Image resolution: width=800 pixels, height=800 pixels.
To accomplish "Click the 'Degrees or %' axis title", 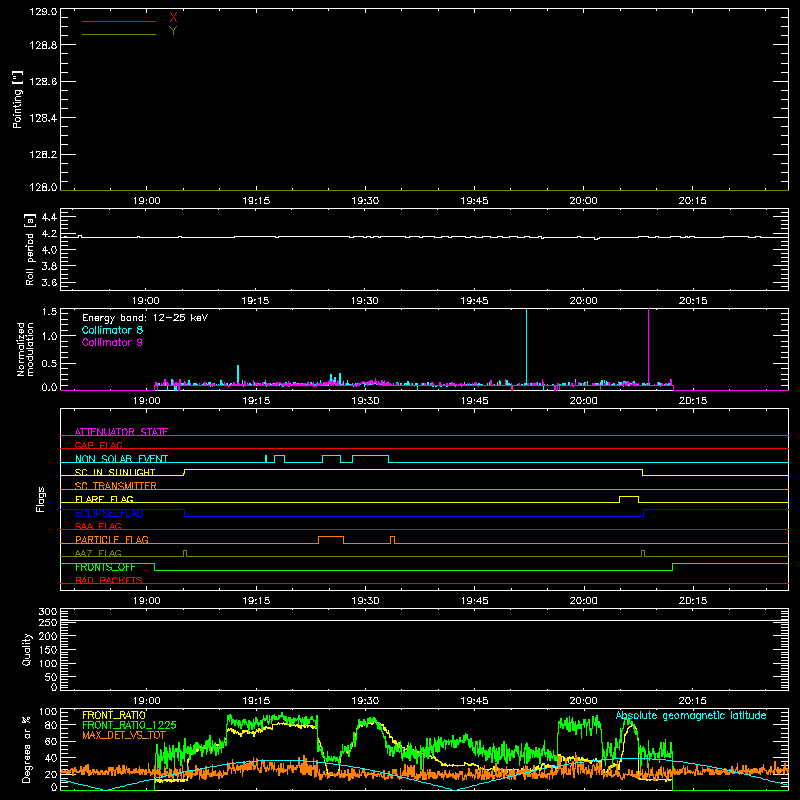I will point(27,749).
